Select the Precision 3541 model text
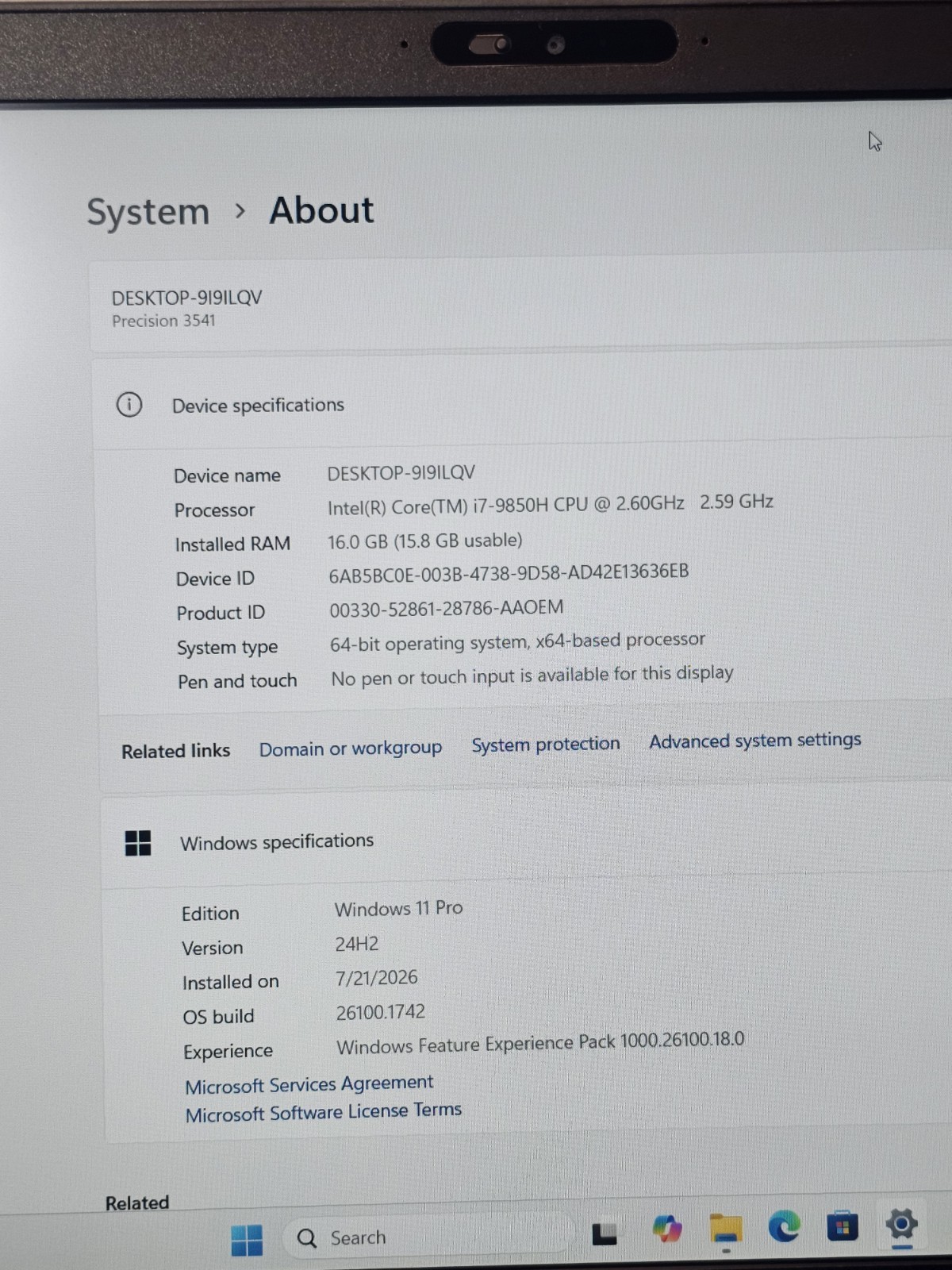Image resolution: width=952 pixels, height=1270 pixels. (163, 321)
